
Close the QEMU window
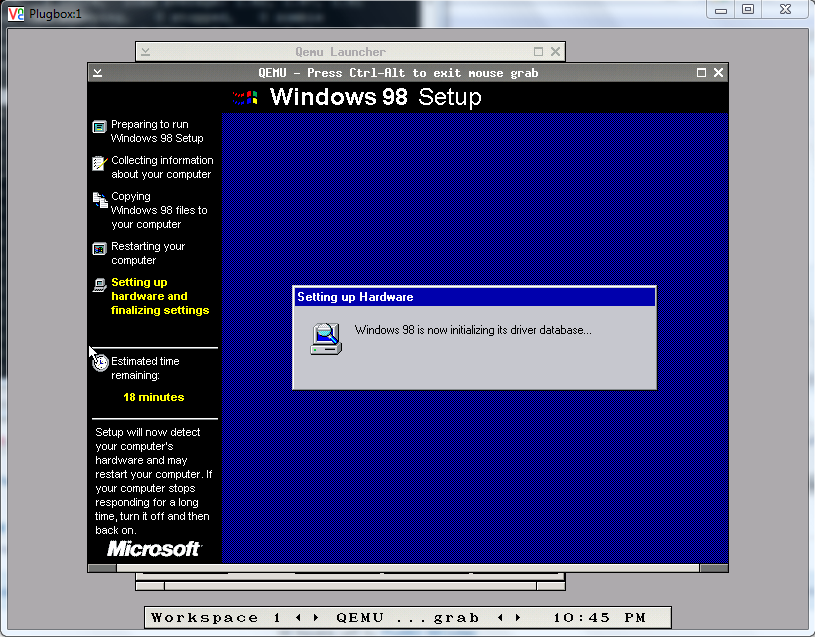[718, 73]
